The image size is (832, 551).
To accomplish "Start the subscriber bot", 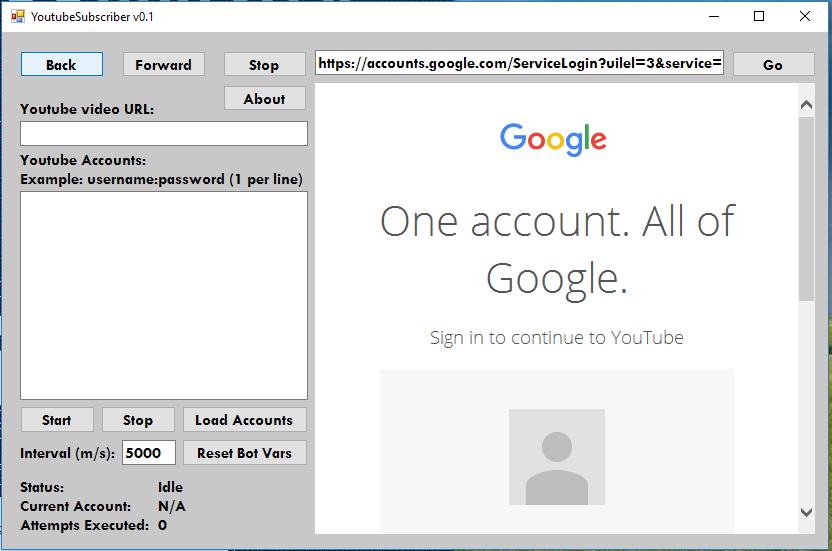I will 57,420.
